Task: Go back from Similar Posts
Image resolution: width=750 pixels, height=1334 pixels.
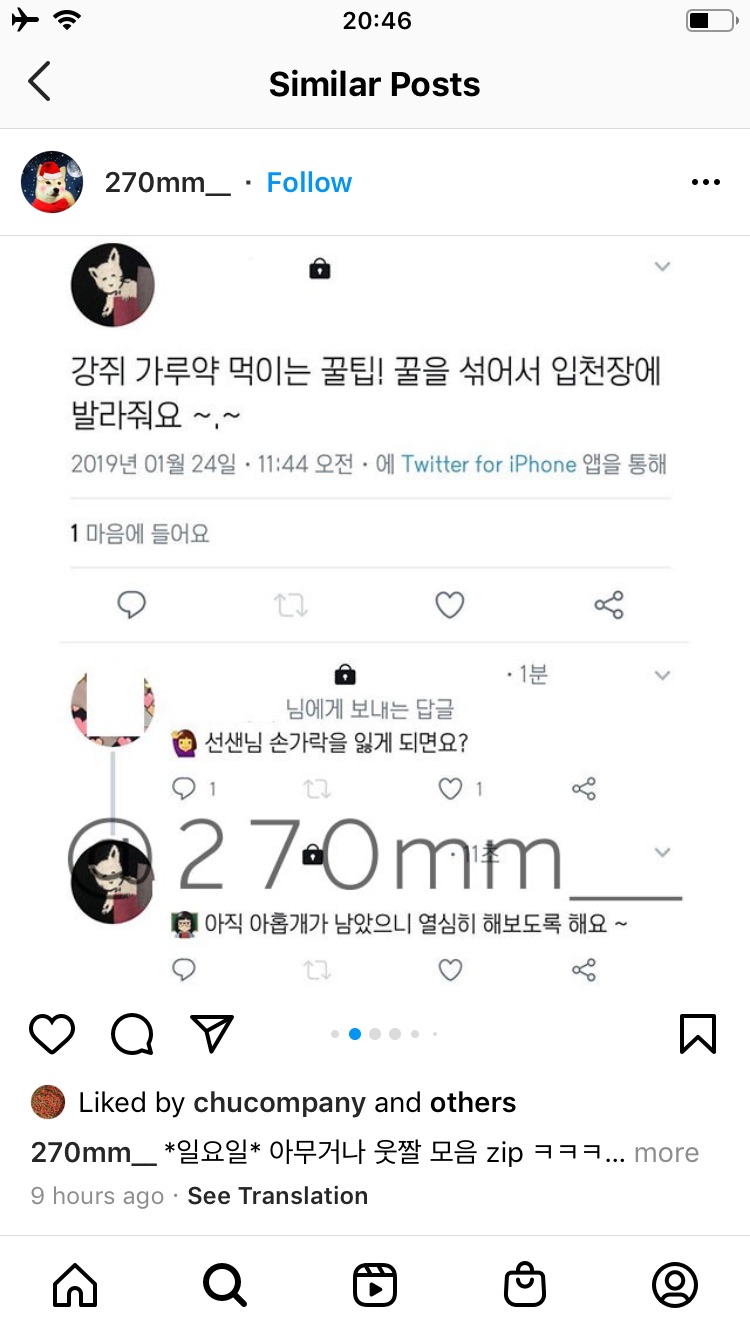Action: [40, 83]
